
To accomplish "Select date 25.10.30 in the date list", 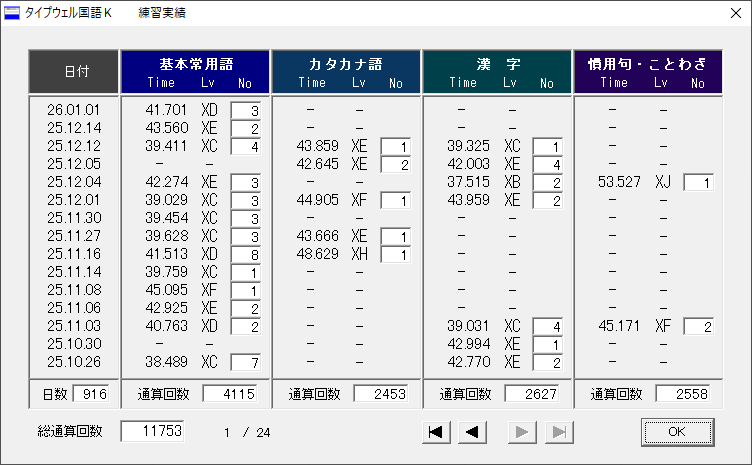I will (74, 344).
